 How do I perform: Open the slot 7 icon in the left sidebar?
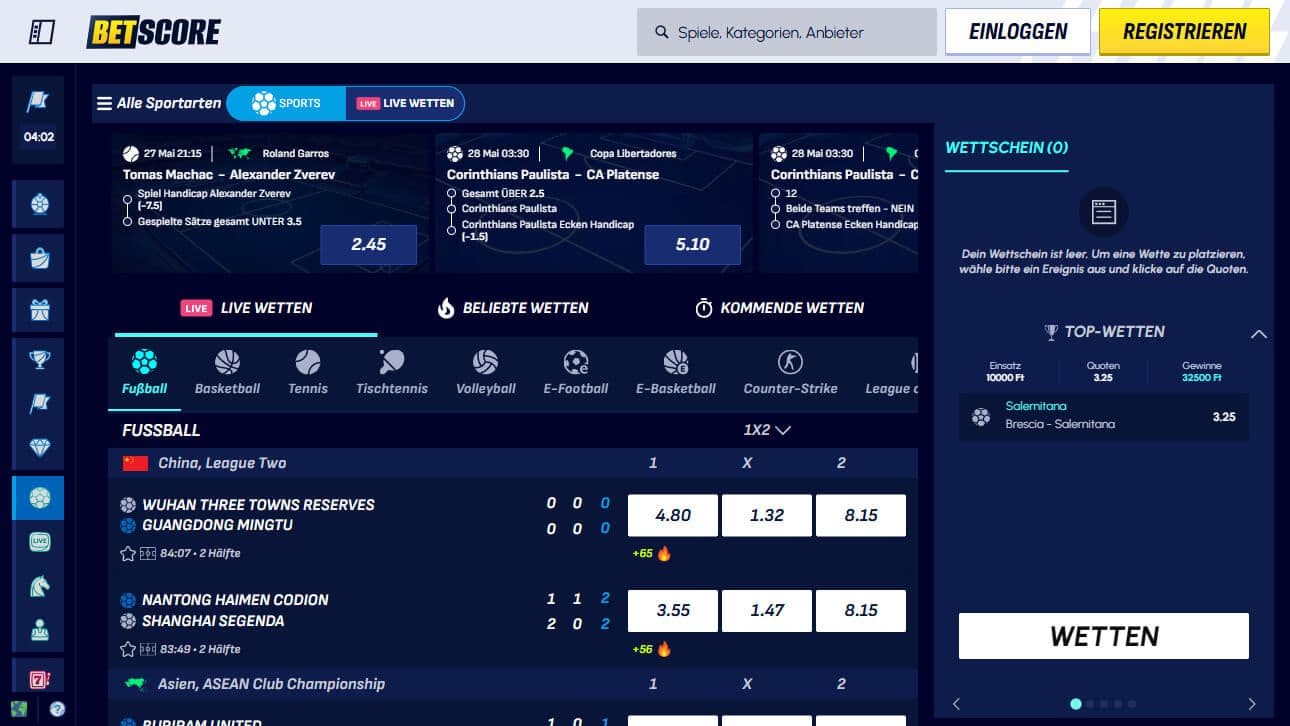tap(39, 679)
